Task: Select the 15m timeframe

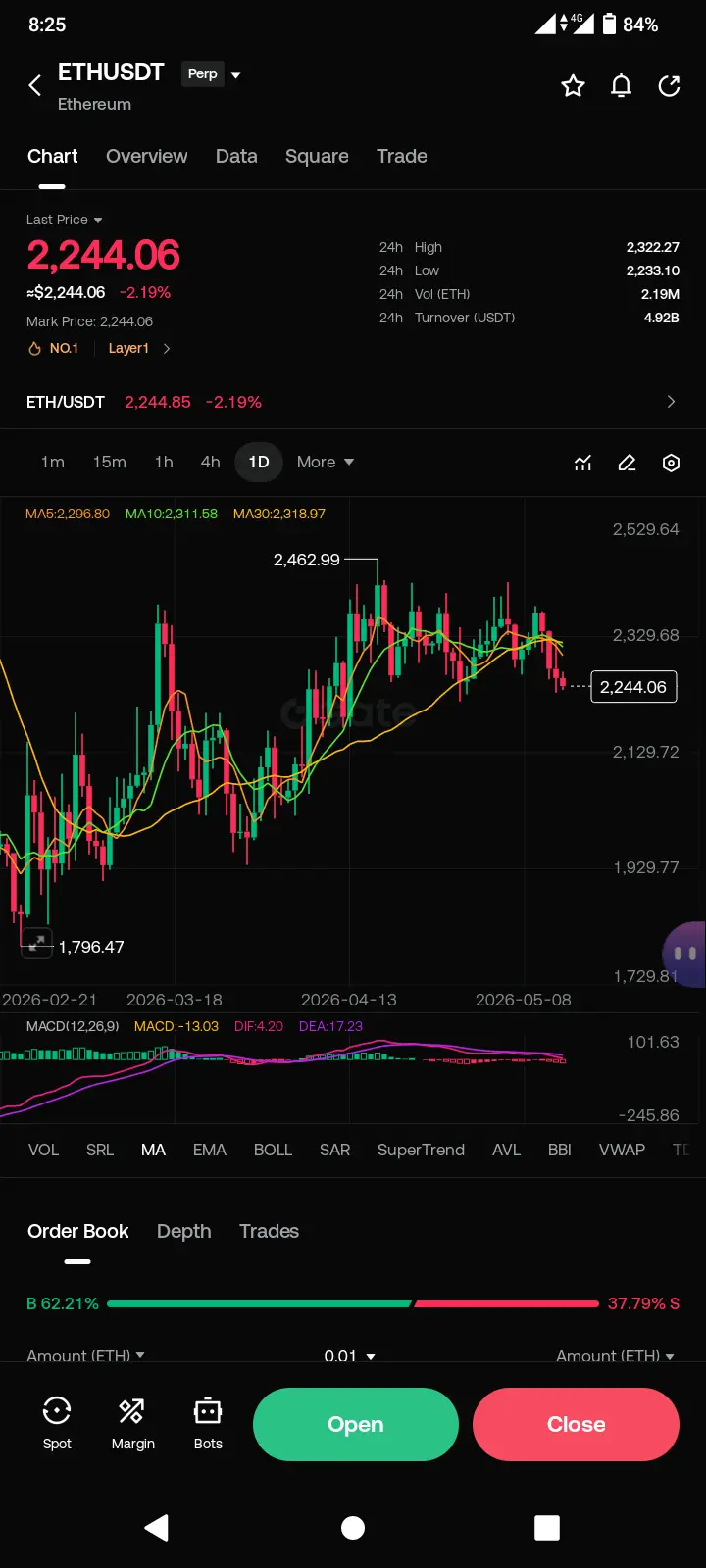Action: click(x=110, y=462)
